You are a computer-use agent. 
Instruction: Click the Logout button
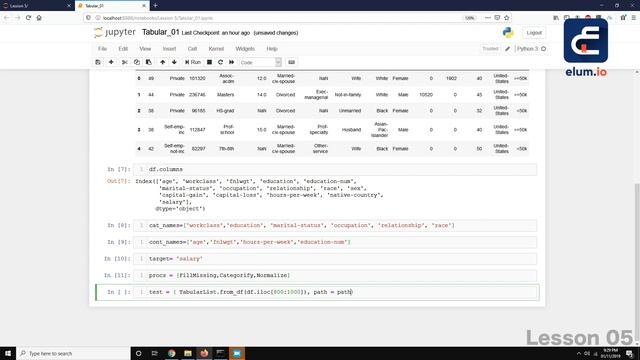pyautogui.click(x=534, y=33)
